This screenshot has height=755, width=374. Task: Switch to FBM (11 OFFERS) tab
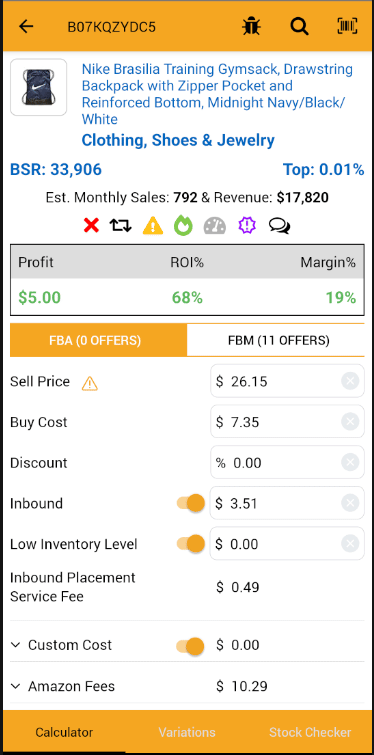pyautogui.click(x=275, y=340)
